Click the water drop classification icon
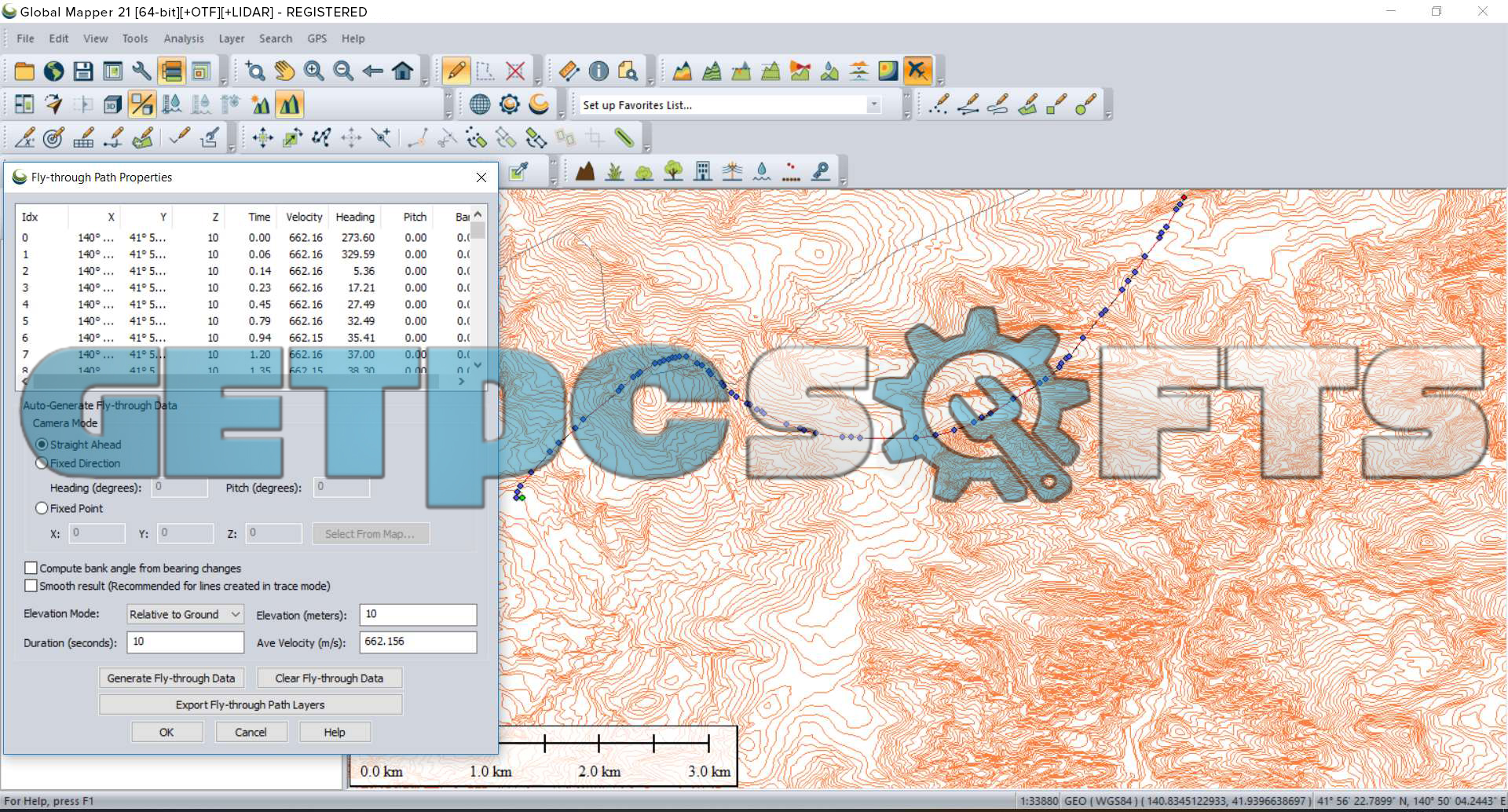1508x812 pixels. click(x=762, y=171)
